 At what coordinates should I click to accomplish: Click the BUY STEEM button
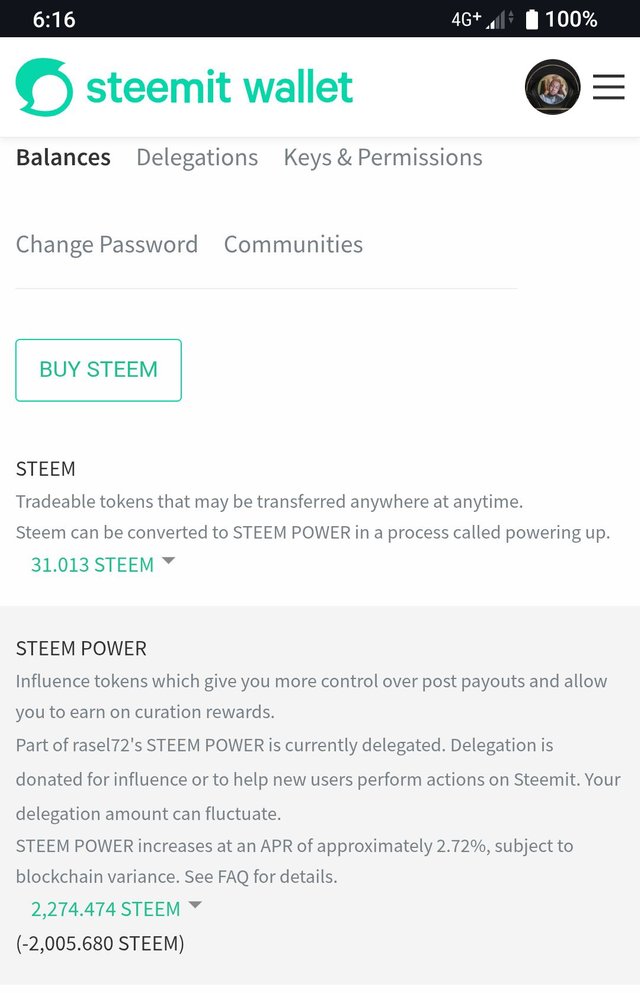click(x=99, y=370)
